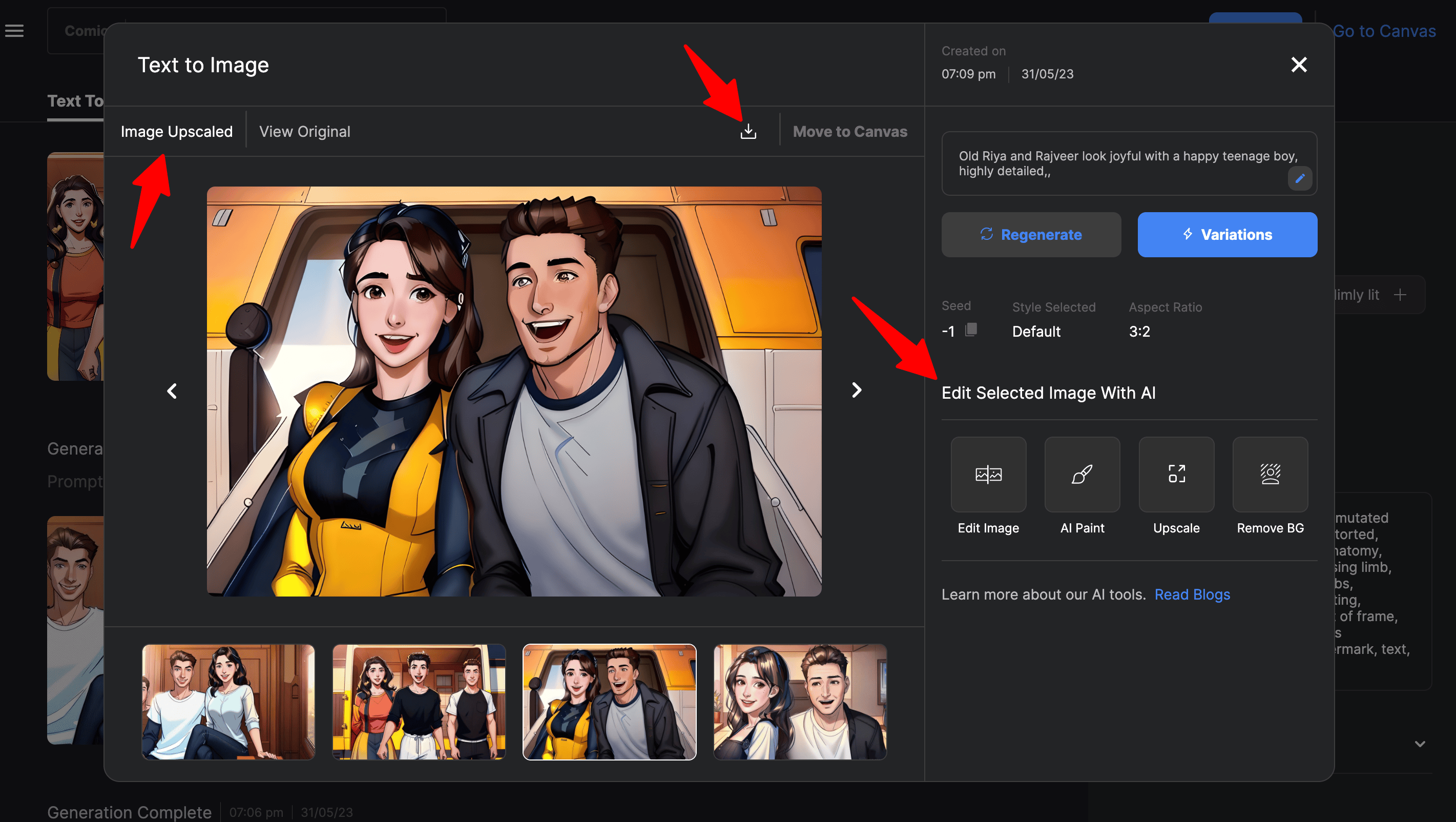
Task: Go to next image with right chevron
Action: [857, 390]
